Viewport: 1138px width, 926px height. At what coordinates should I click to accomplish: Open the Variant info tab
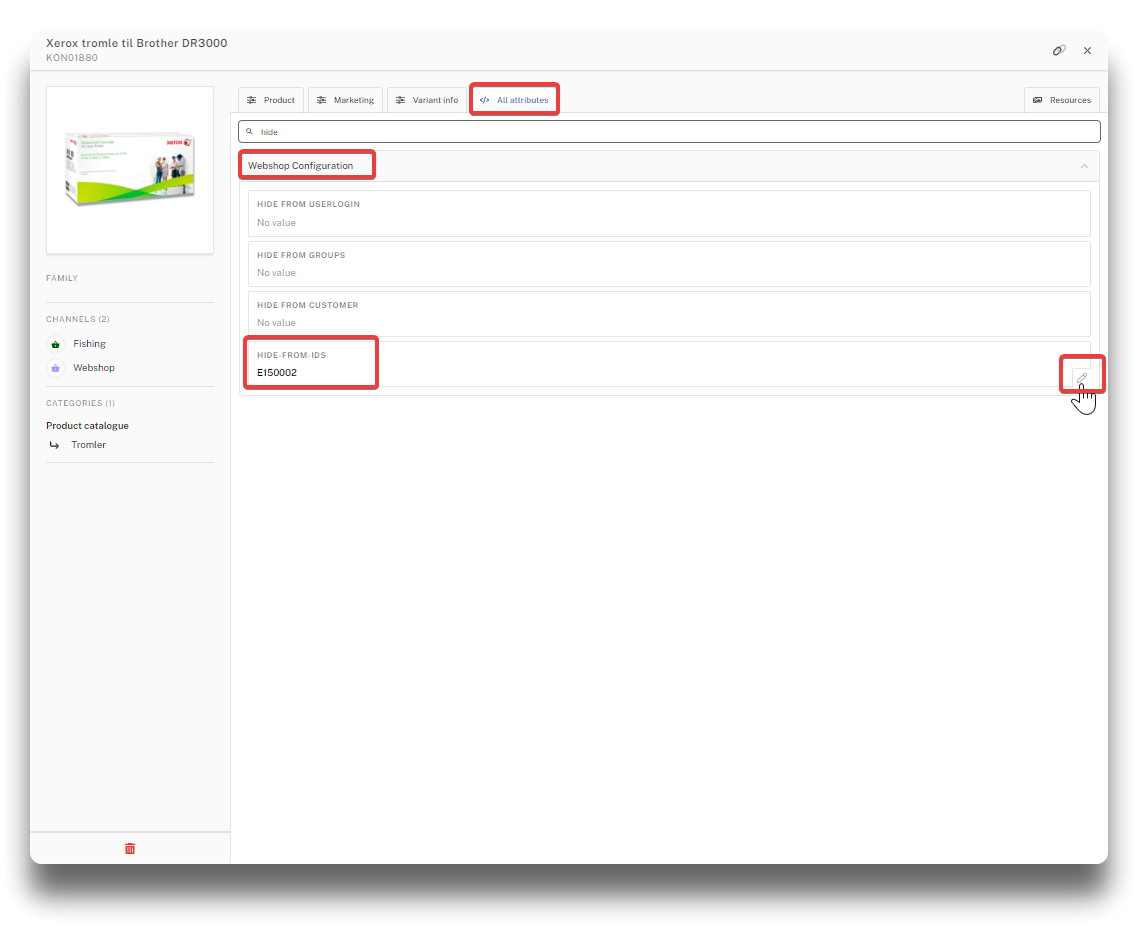click(x=427, y=100)
